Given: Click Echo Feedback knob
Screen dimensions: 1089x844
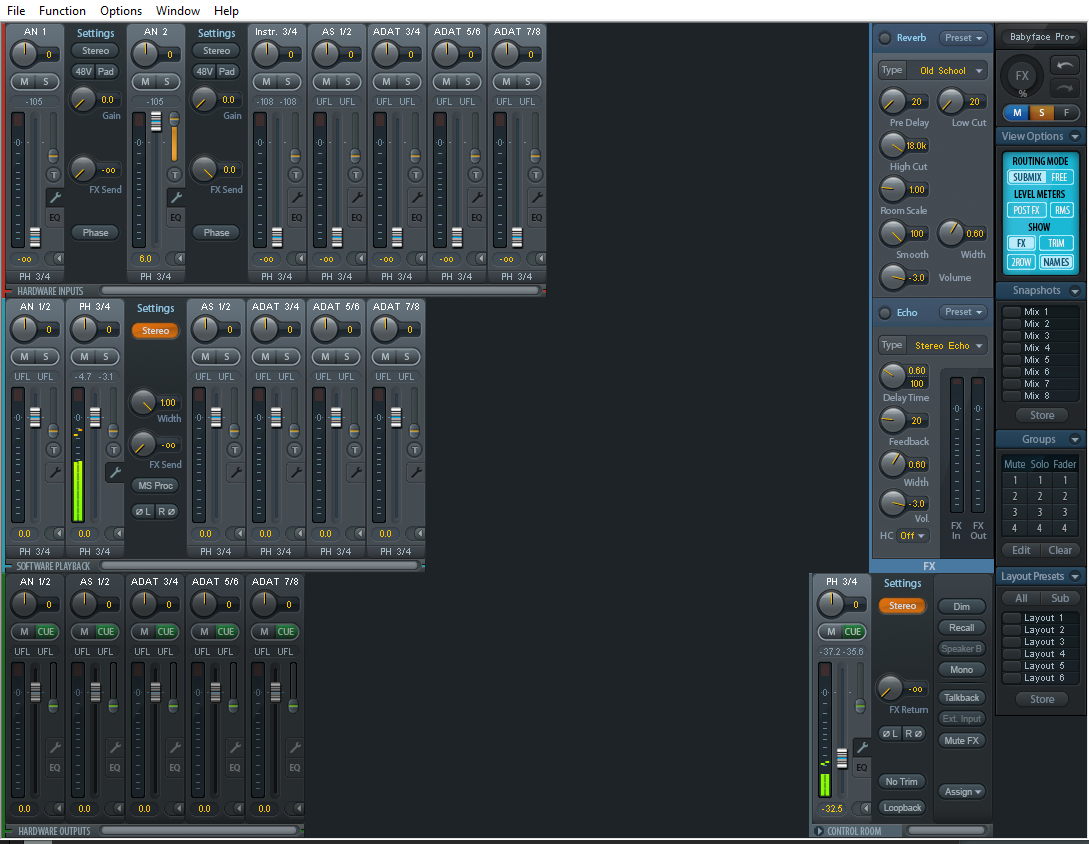Looking at the screenshot, I should tap(892, 420).
